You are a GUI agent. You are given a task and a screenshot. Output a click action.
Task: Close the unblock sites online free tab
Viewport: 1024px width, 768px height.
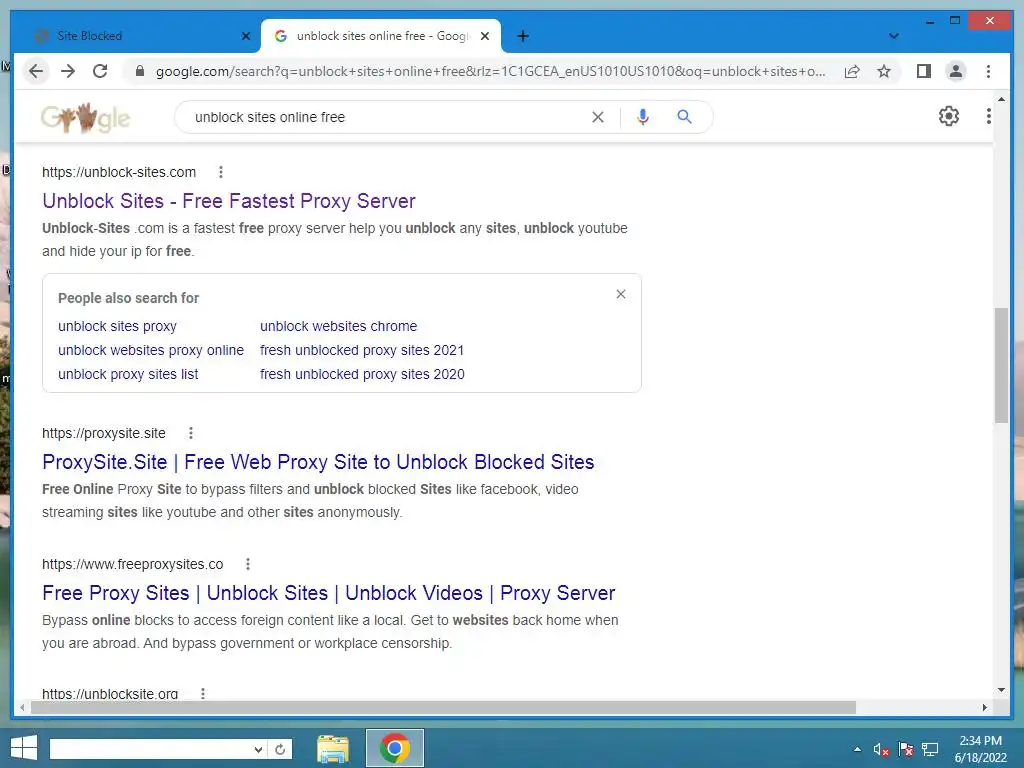click(485, 36)
